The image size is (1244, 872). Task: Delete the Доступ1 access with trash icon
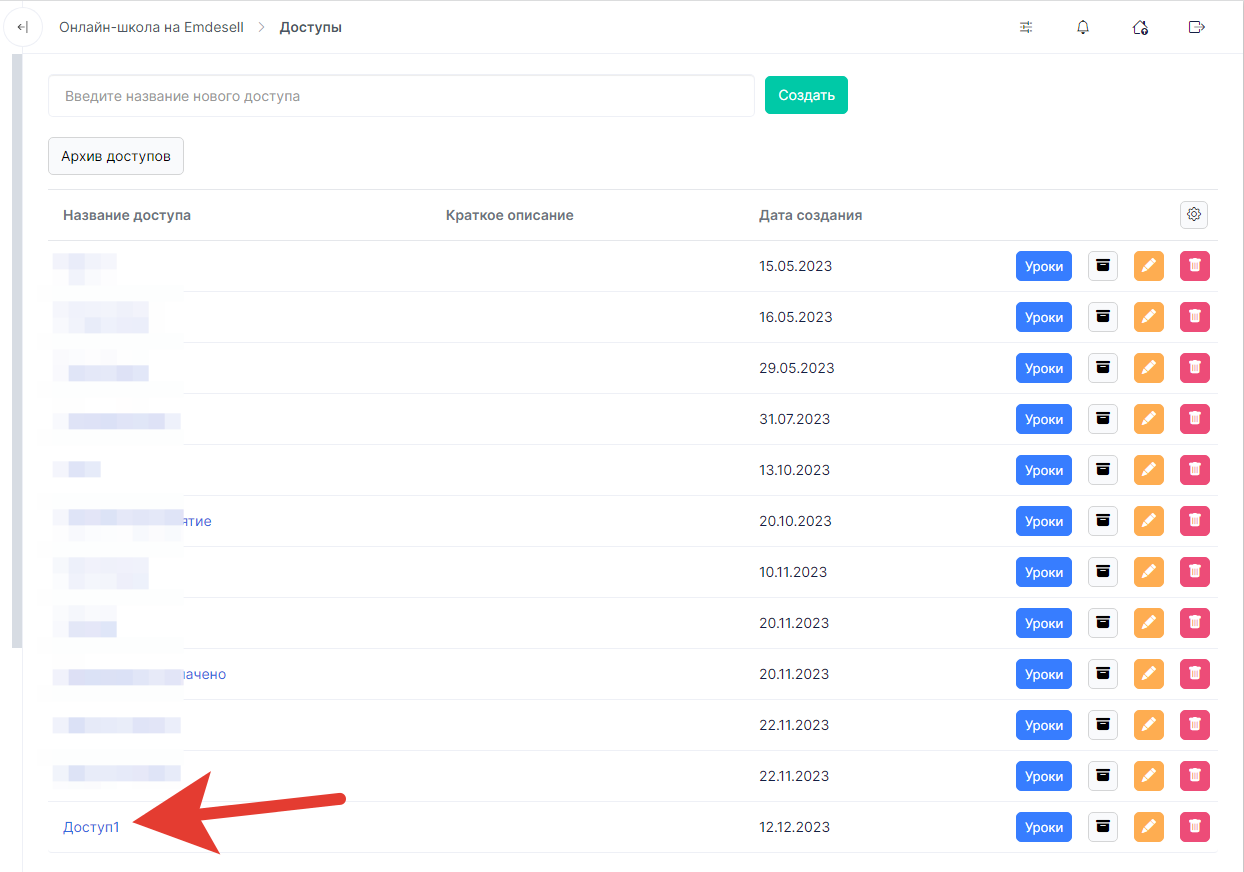point(1194,827)
